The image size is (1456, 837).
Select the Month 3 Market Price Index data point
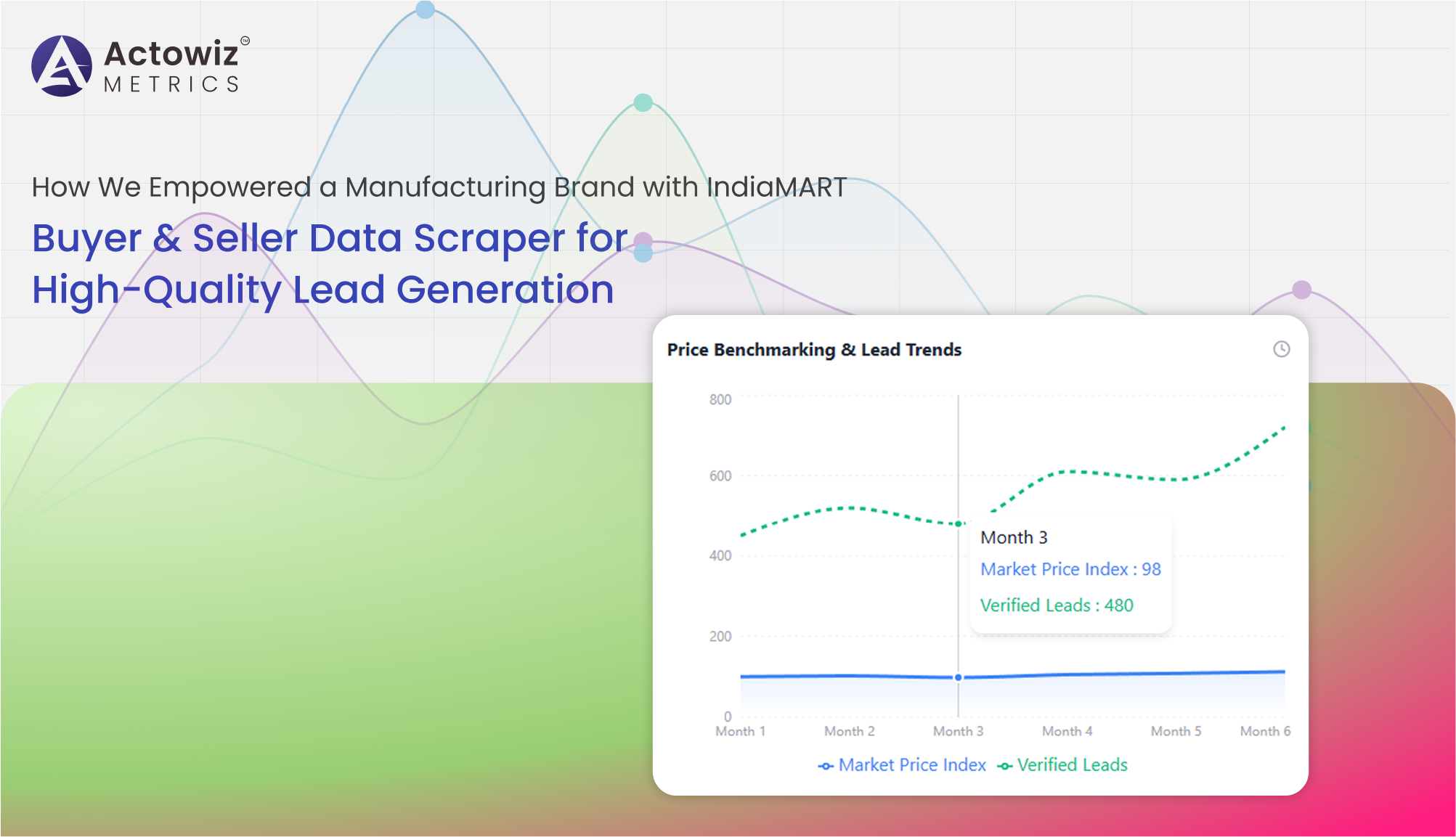[959, 677]
